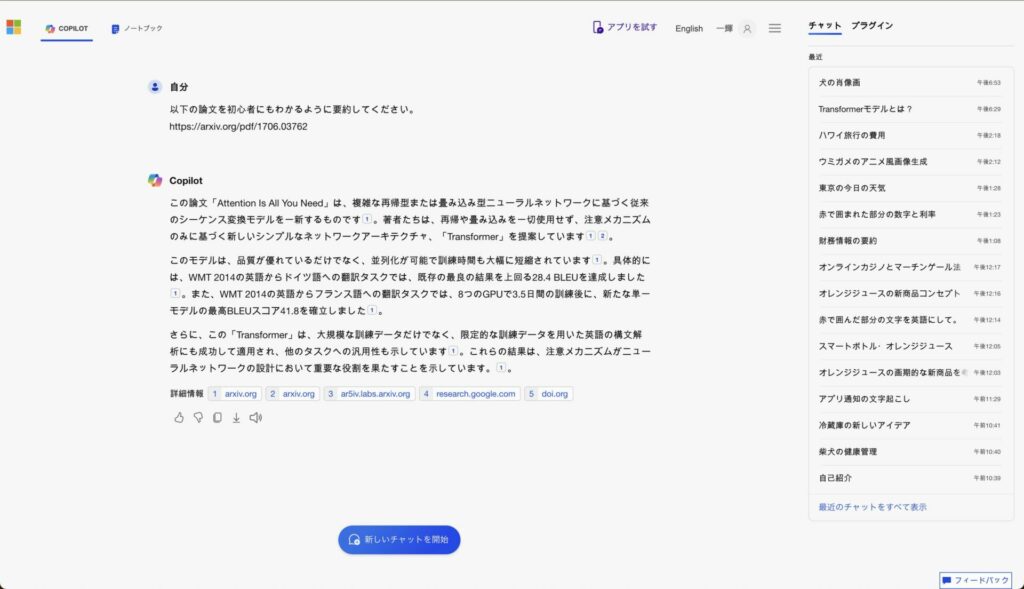Give a thumbs up to Copilot's response

click(x=179, y=418)
